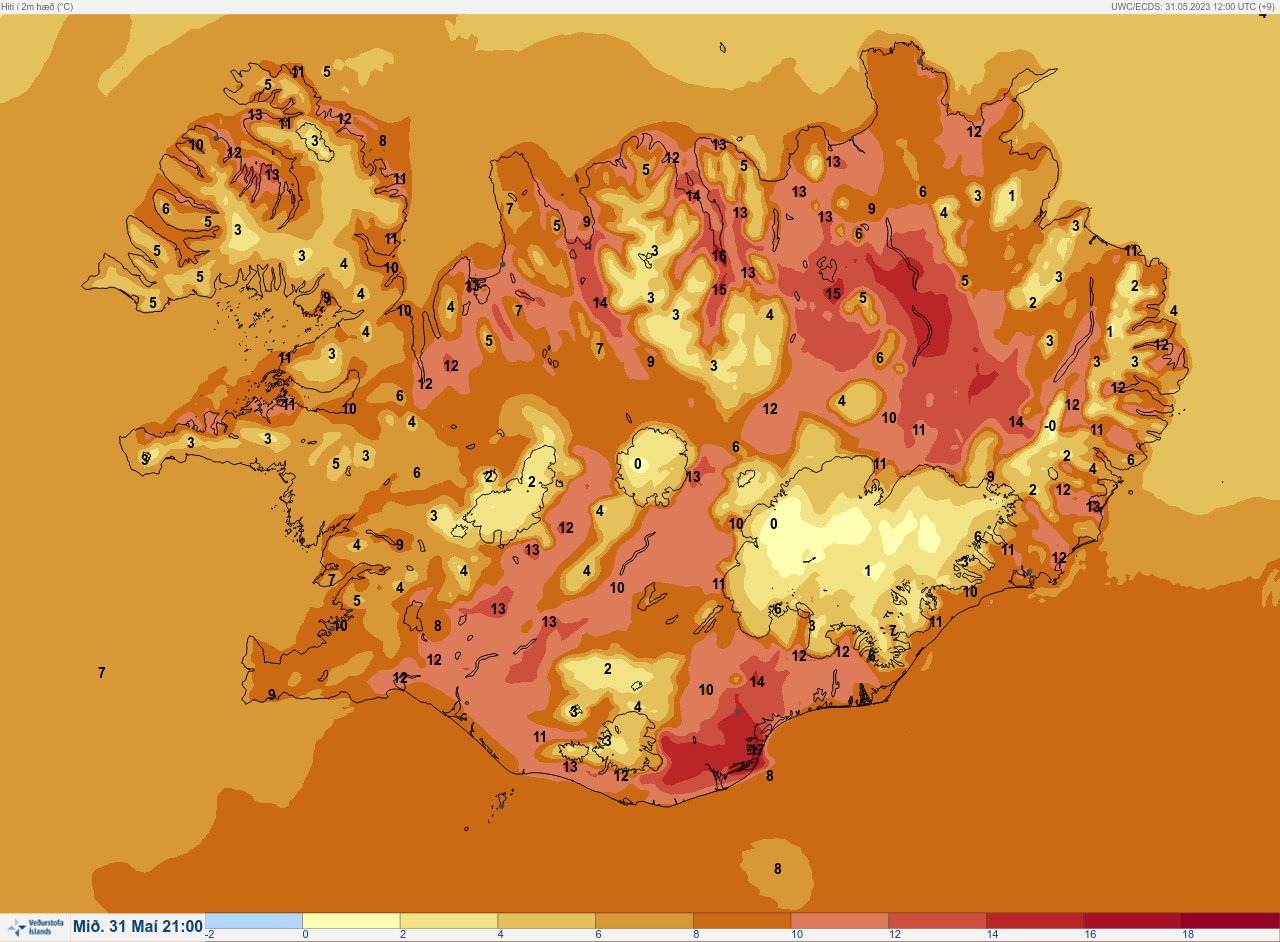Click the 14 tick label on the color legend
The image size is (1280, 942).
pyautogui.click(x=993, y=934)
